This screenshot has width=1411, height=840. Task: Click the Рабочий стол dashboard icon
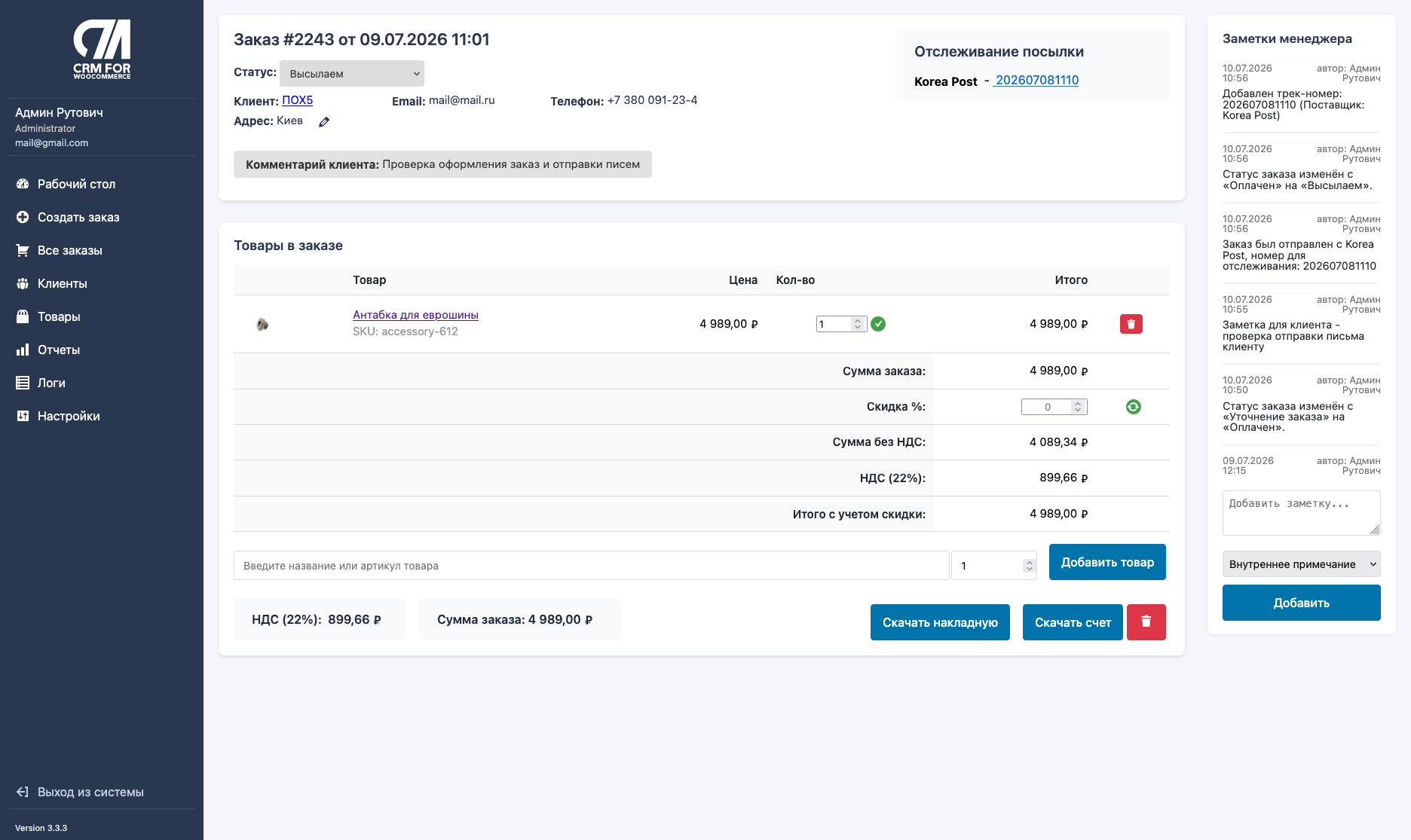pyautogui.click(x=23, y=184)
